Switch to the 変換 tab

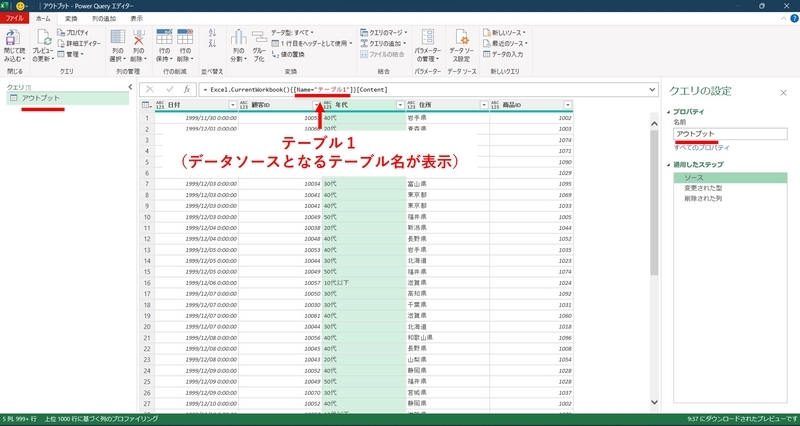71,18
